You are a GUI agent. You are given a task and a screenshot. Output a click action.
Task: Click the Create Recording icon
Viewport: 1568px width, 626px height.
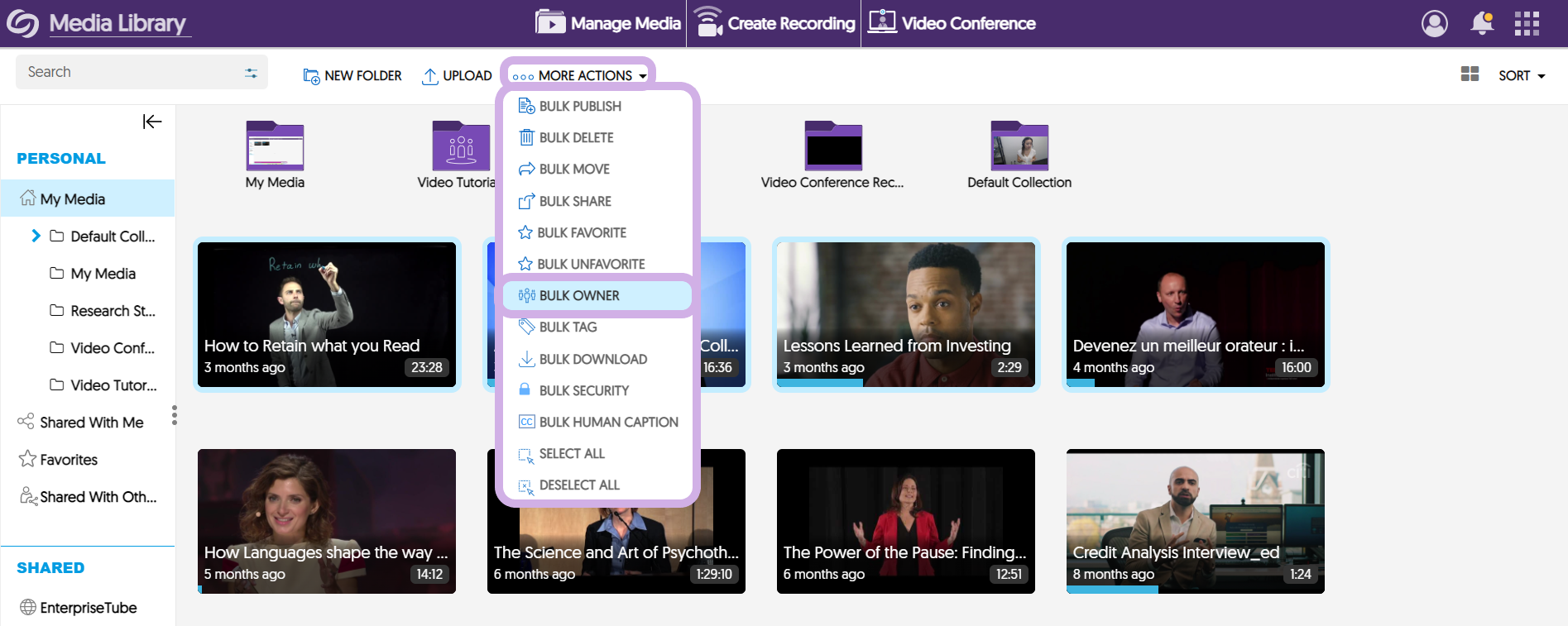[x=708, y=22]
